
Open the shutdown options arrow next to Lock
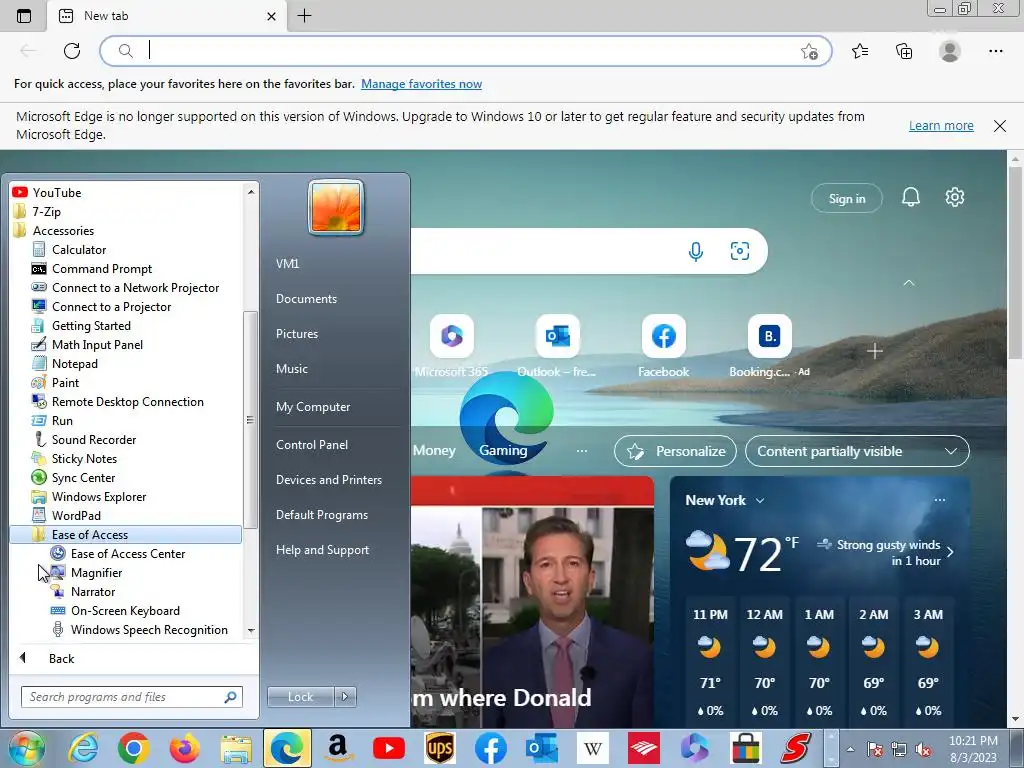(x=345, y=696)
